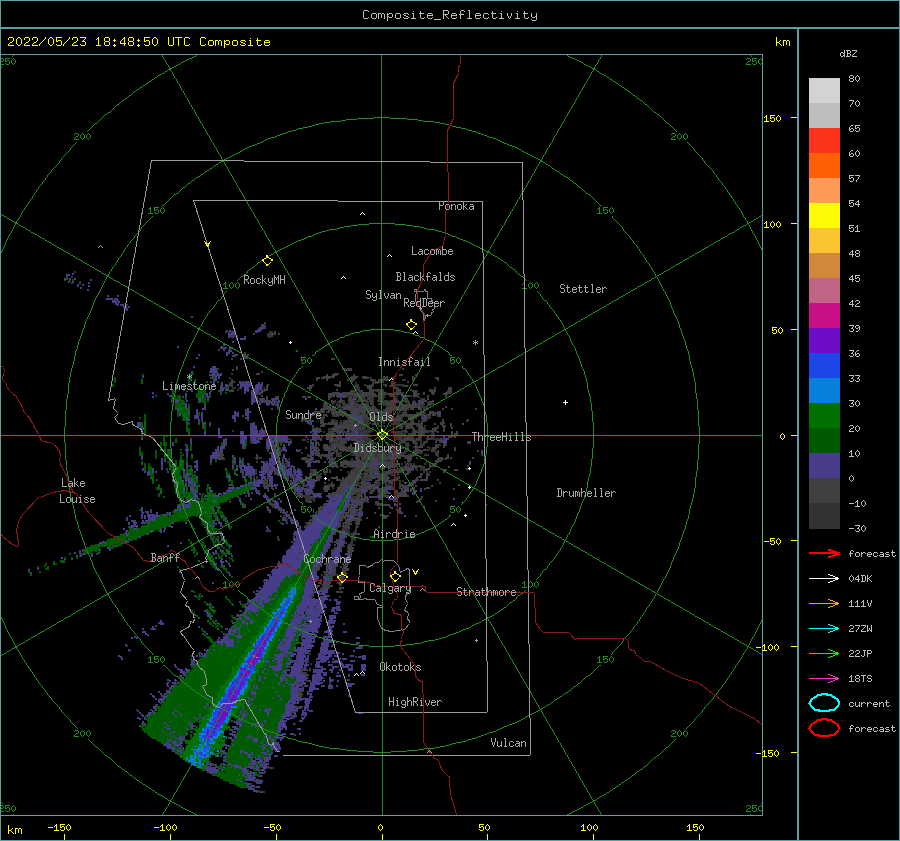Click the Lake Louise label
Screen dimensions: 900x841
click(x=77, y=491)
